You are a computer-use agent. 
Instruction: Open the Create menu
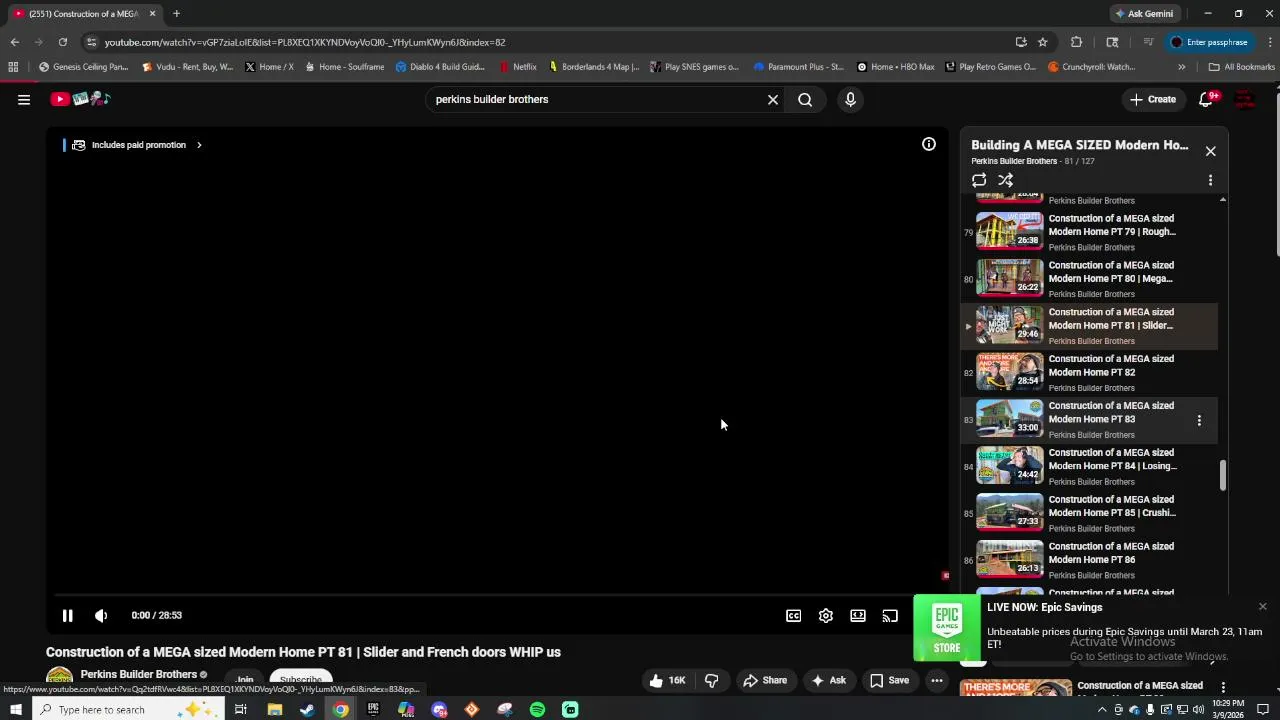point(1153,99)
